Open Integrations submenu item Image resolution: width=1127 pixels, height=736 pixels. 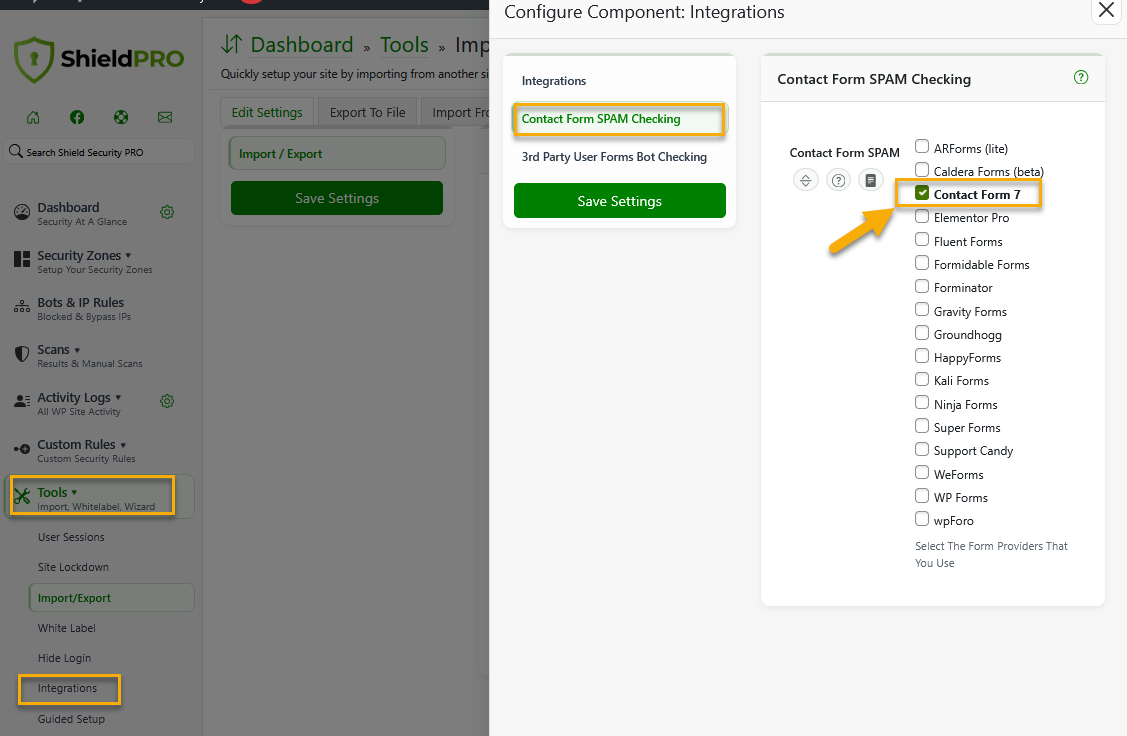click(x=67, y=689)
